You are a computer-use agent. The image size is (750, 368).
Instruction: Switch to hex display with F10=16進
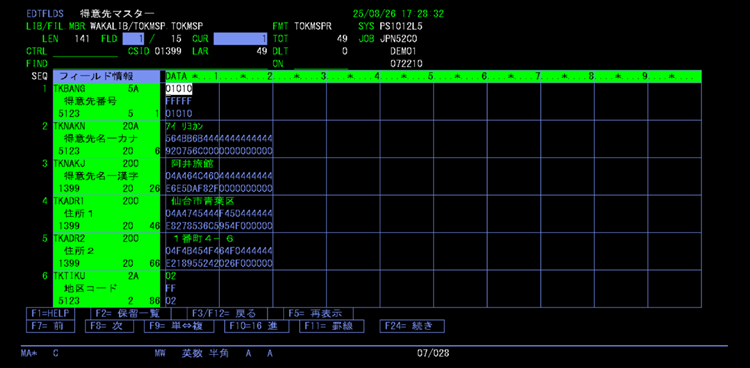(256, 326)
